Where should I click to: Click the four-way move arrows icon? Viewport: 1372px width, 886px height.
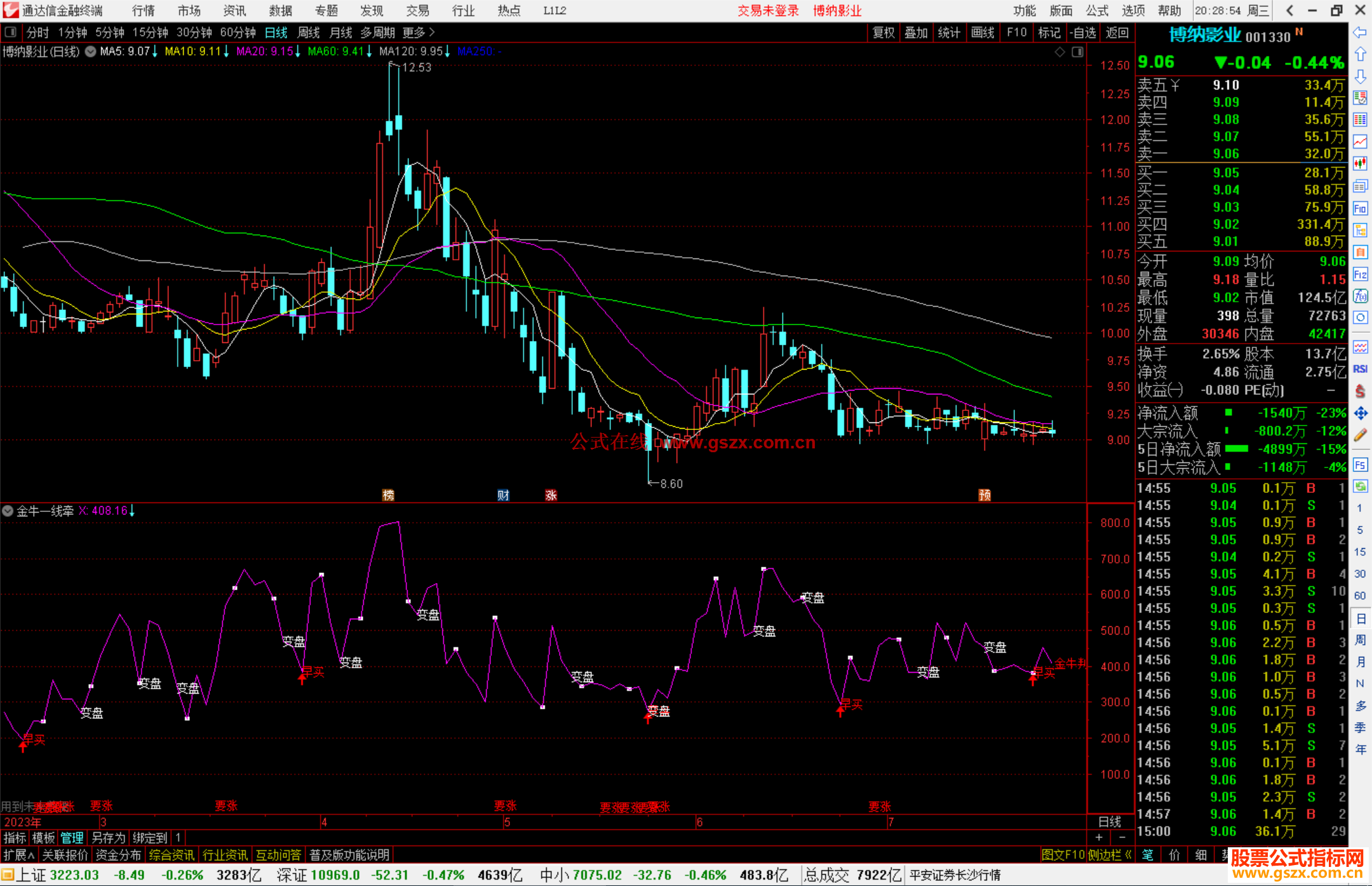click(x=1360, y=413)
